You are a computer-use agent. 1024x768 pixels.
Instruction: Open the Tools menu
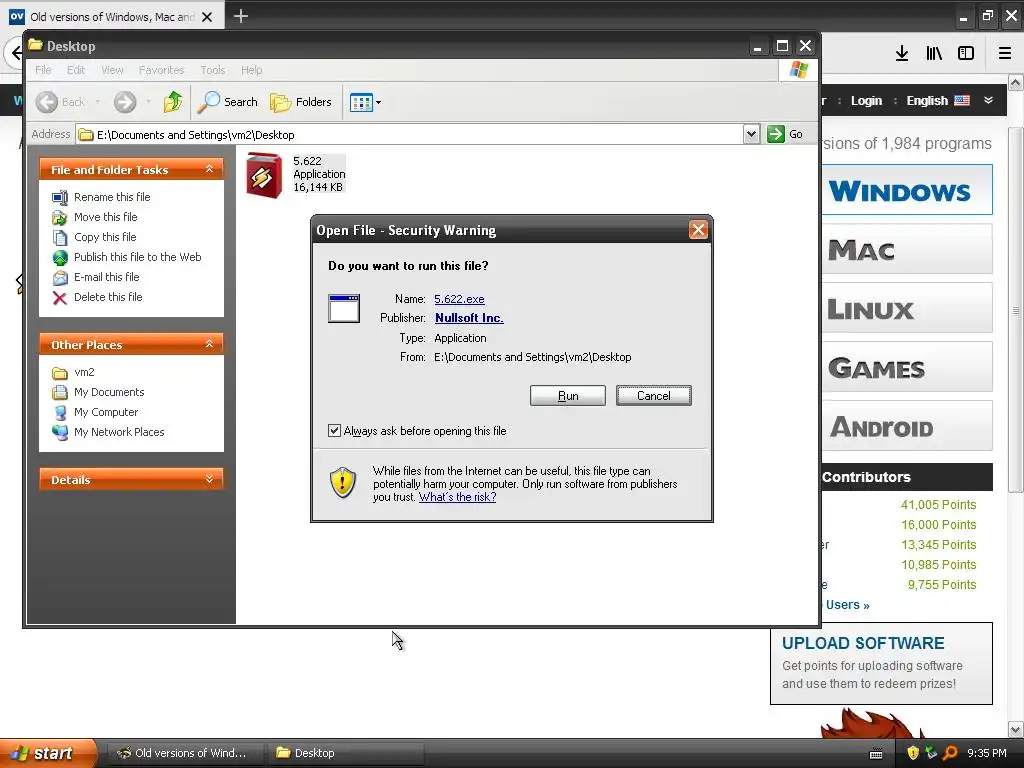[x=213, y=70]
